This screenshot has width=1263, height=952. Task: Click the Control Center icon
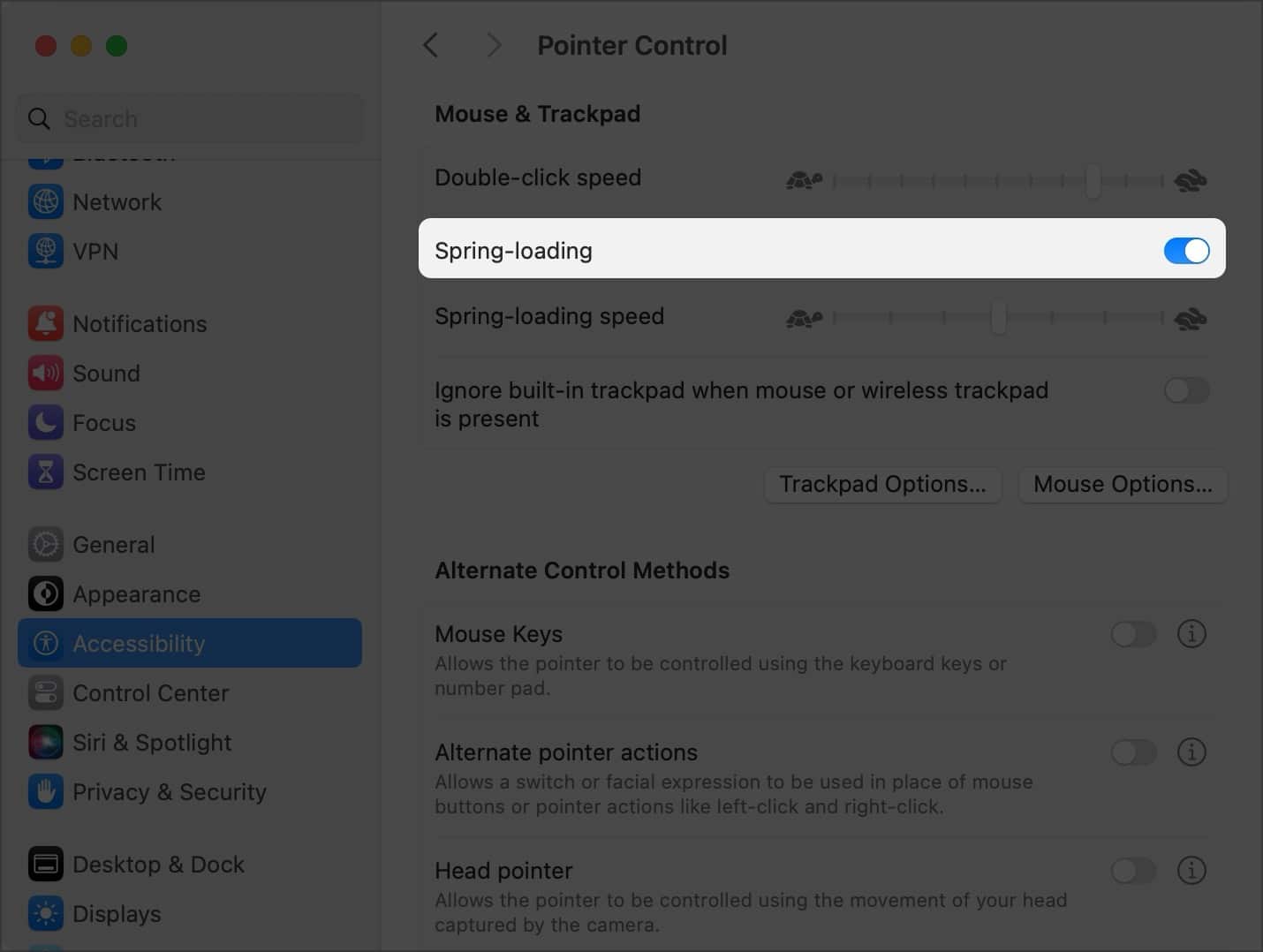[45, 693]
